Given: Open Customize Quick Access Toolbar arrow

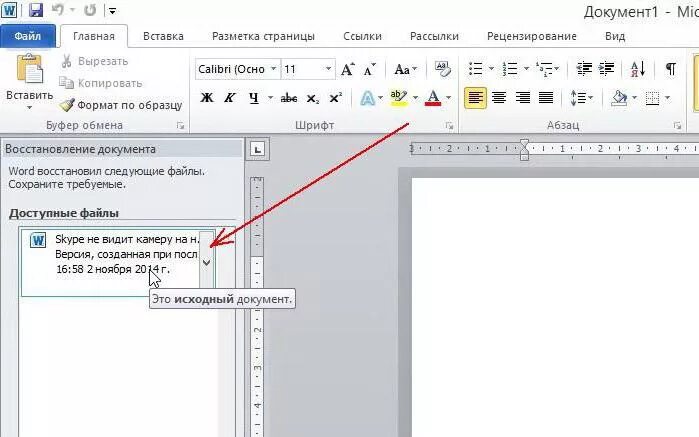Looking at the screenshot, I should coord(112,11).
